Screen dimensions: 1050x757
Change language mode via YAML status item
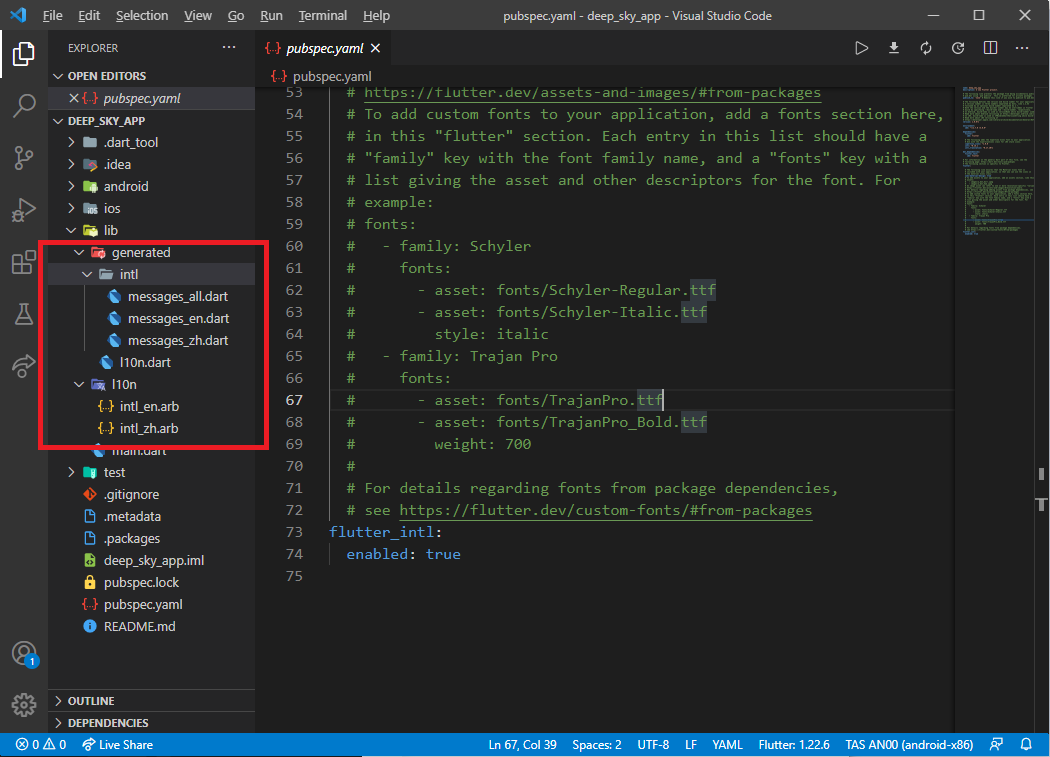coord(727,745)
